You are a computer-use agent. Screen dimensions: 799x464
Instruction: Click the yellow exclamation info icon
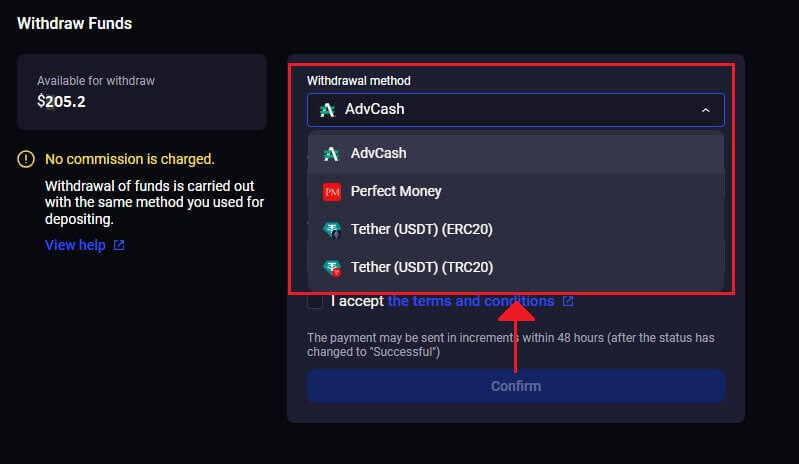(x=26, y=159)
